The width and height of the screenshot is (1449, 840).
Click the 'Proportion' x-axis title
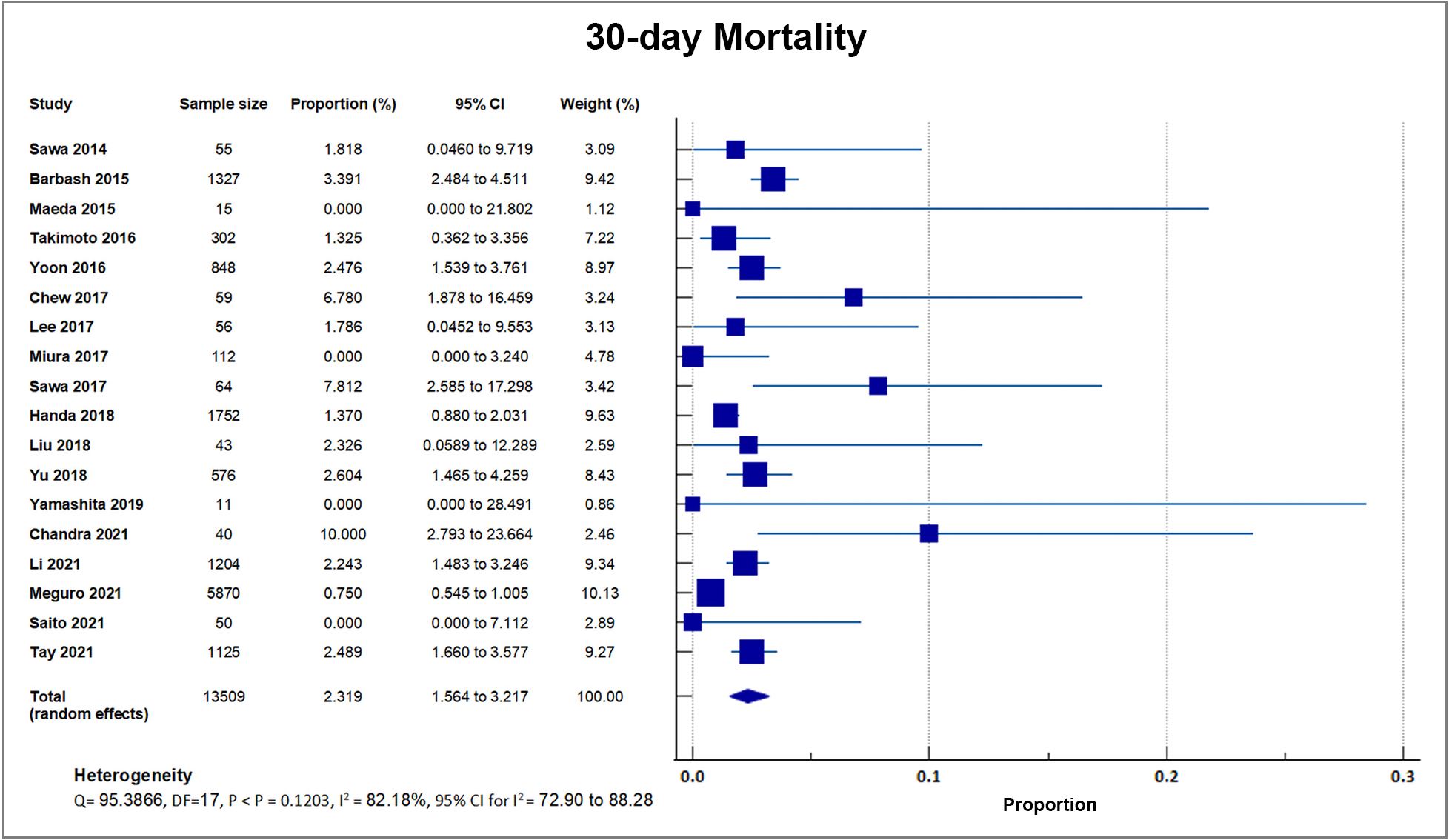point(1049,804)
